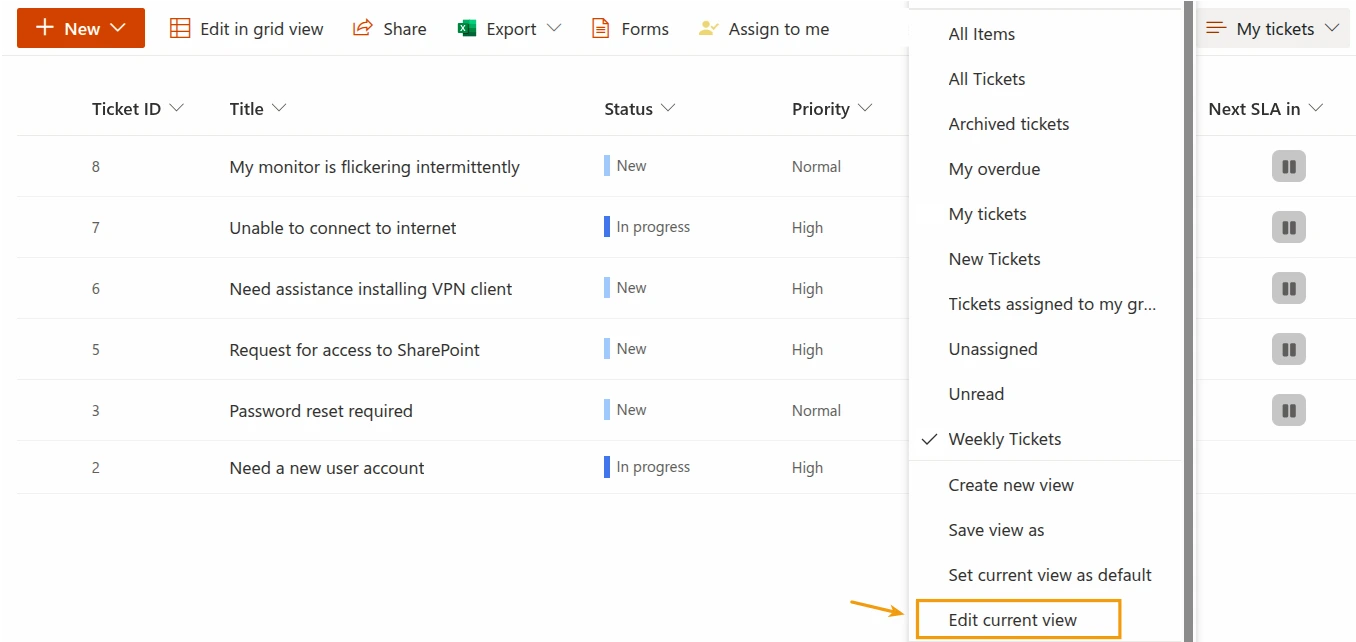
Task: Open Forms from the toolbar
Action: tap(630, 29)
